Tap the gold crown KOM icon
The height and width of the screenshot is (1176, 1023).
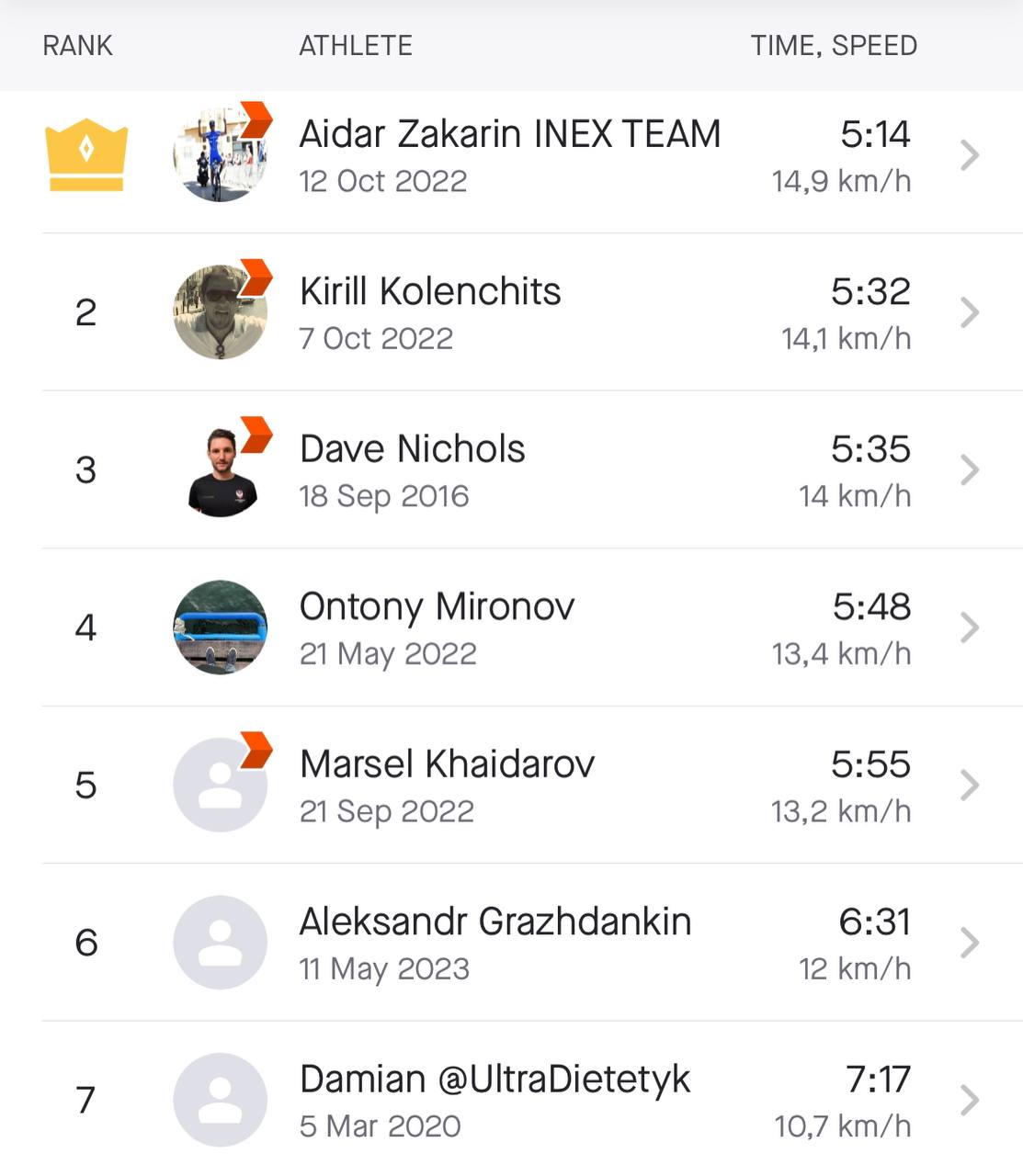click(86, 154)
